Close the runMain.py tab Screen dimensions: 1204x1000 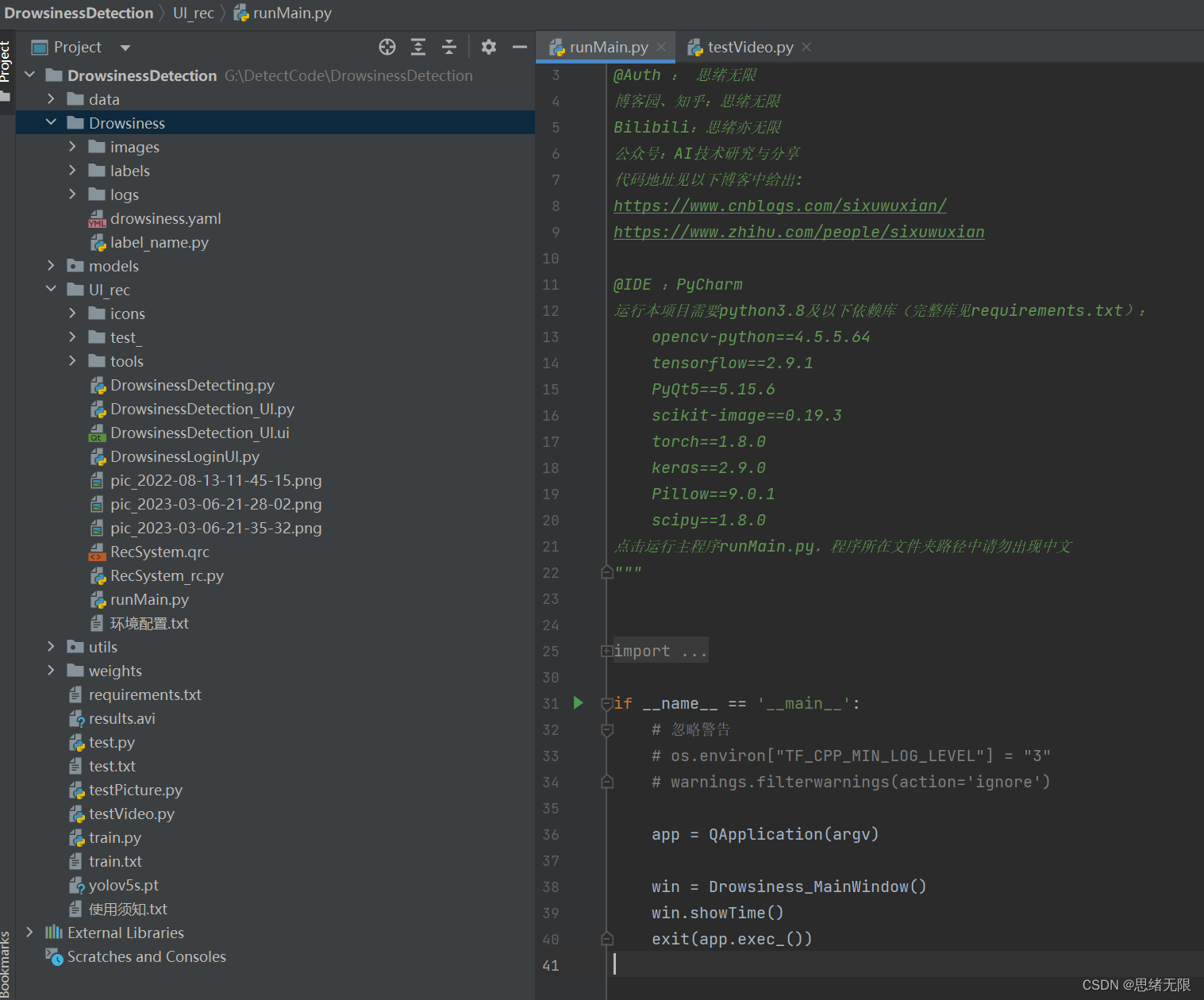coord(661,47)
